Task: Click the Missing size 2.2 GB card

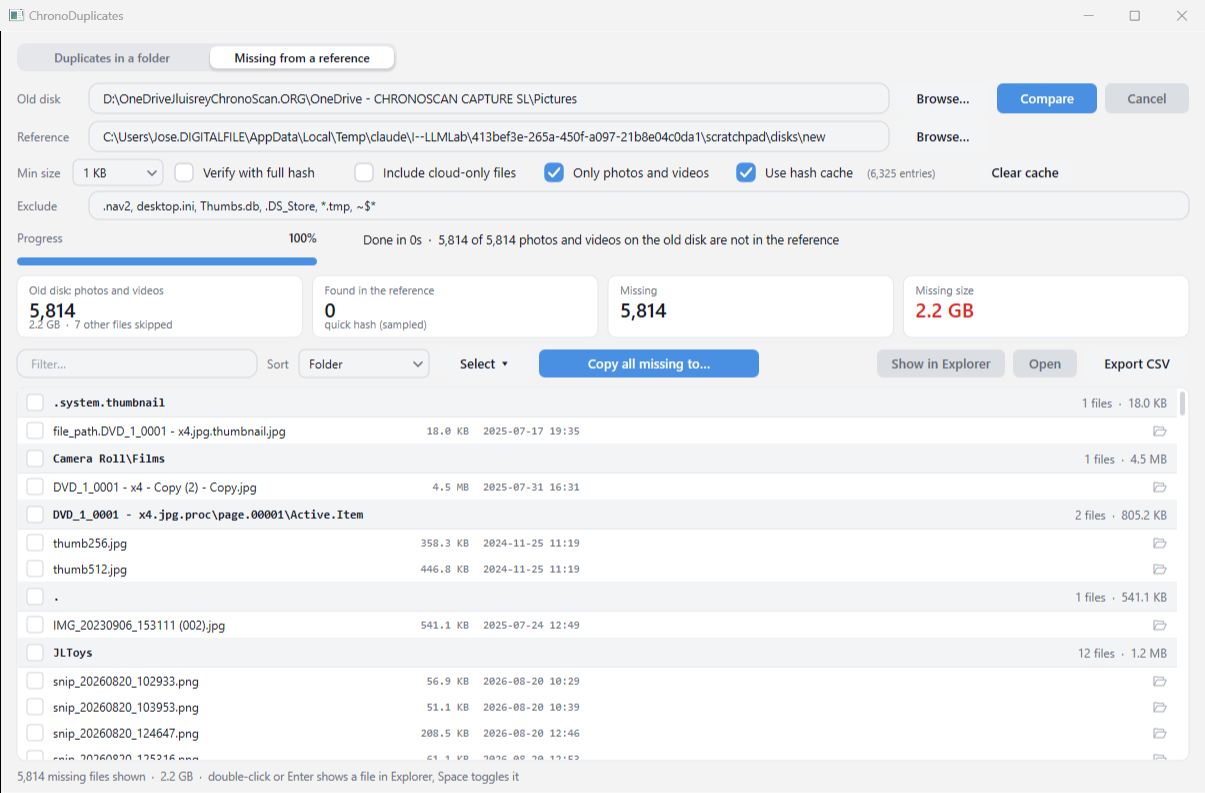Action: (1046, 306)
